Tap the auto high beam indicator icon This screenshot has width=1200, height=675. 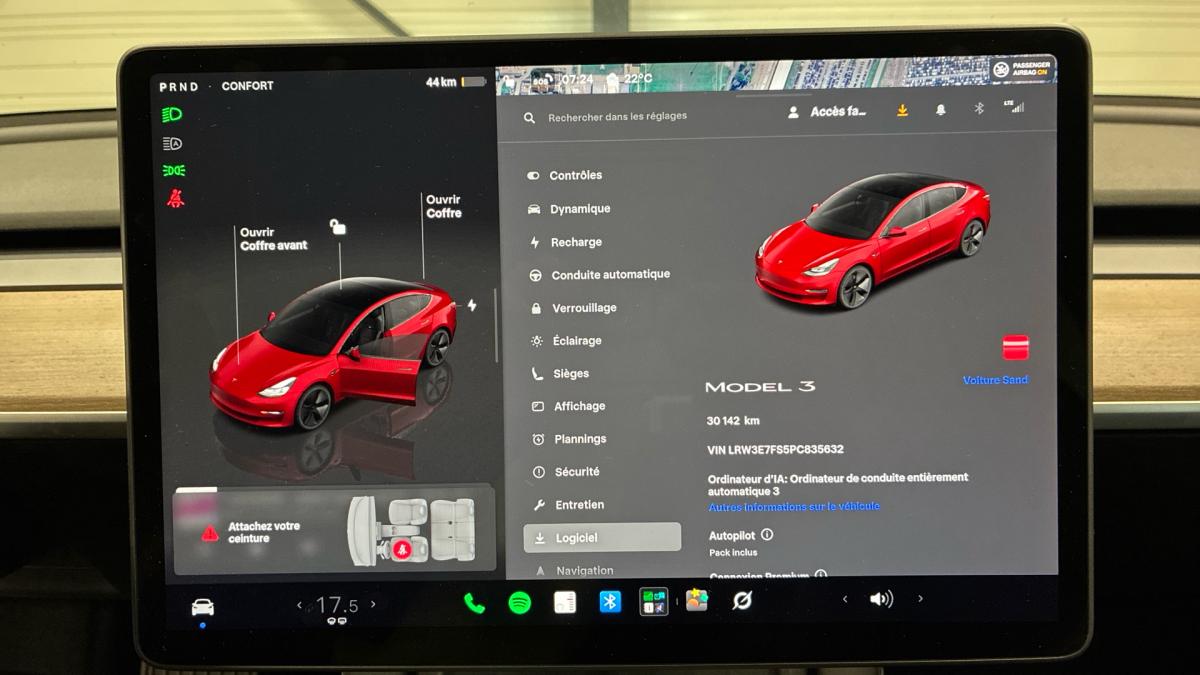coord(173,143)
